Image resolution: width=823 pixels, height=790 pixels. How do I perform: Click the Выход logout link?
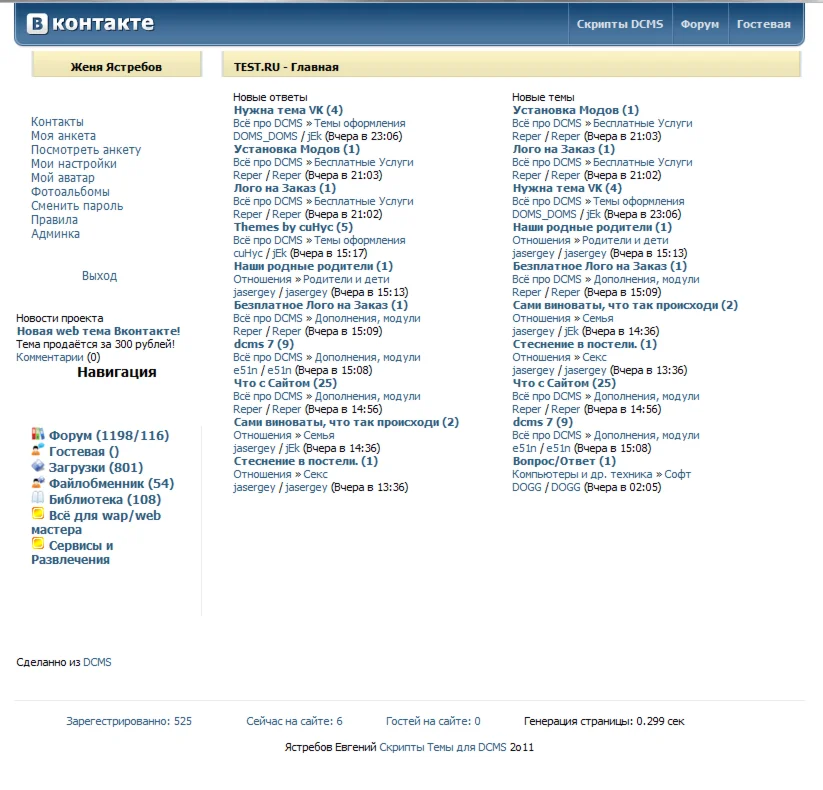[99, 276]
